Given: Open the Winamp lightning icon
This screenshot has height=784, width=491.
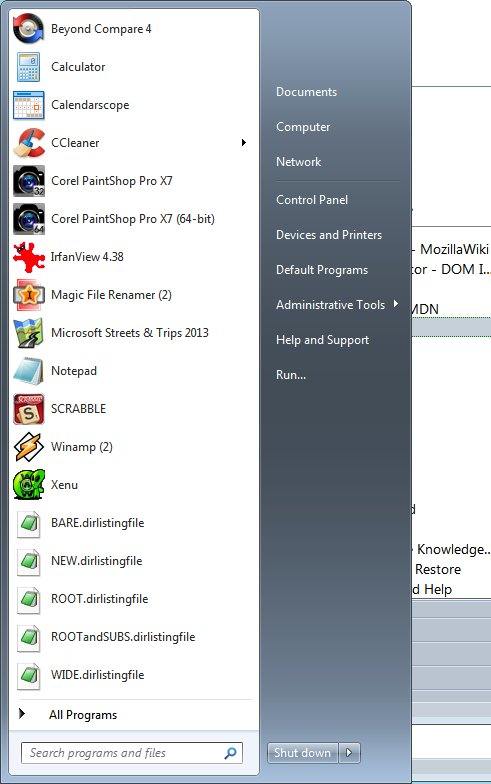Looking at the screenshot, I should click(28, 446).
